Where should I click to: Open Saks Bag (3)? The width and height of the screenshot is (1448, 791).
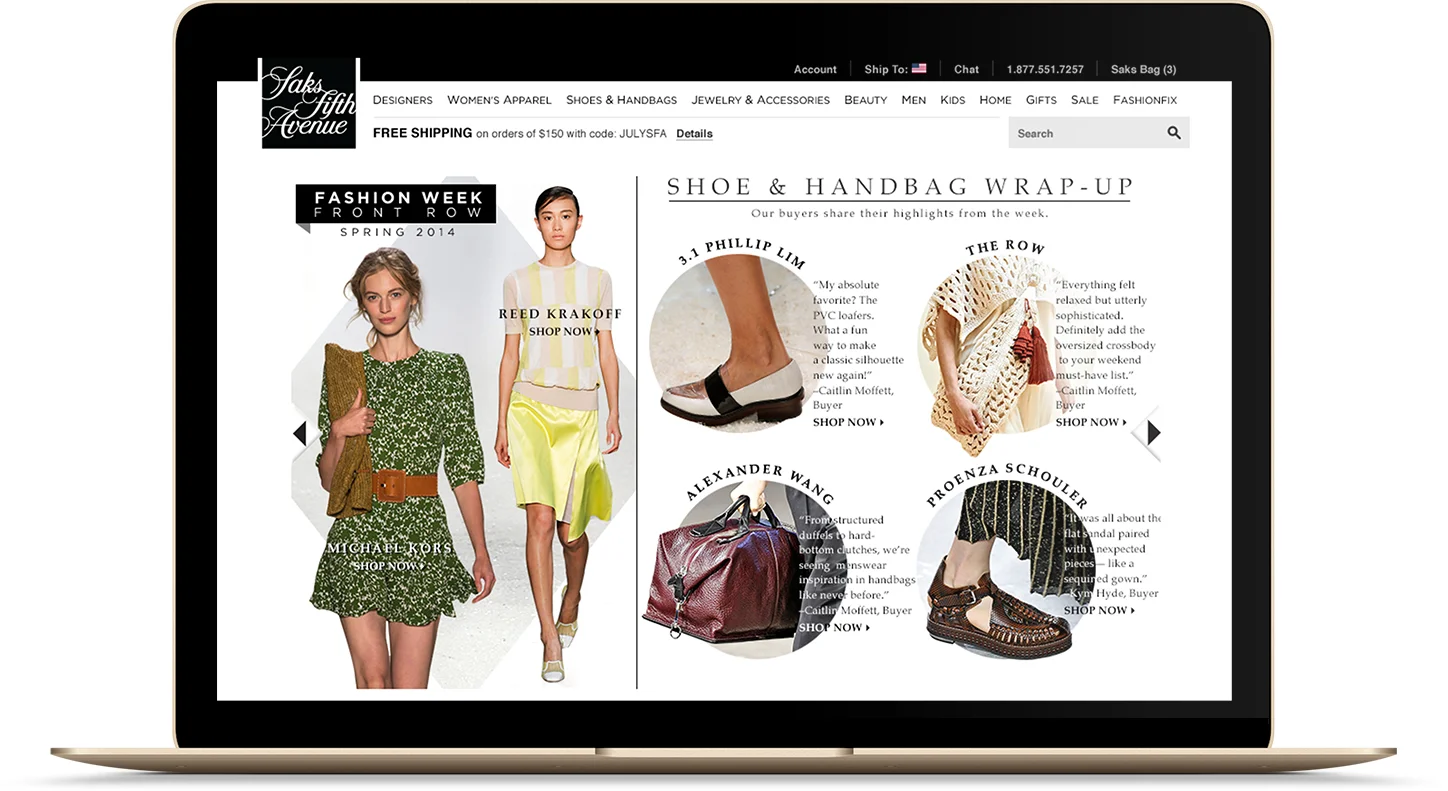pyautogui.click(x=1143, y=69)
